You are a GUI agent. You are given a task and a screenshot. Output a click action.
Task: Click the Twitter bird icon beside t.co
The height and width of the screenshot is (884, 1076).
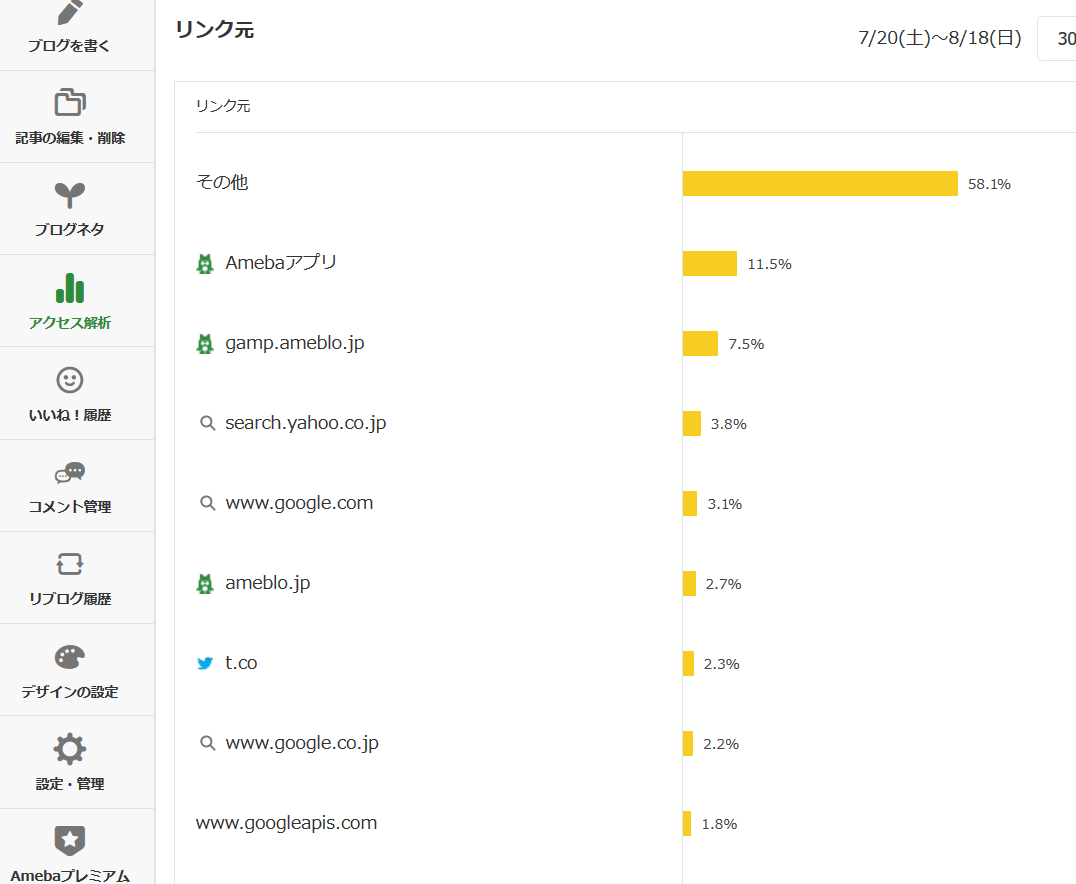(205, 663)
